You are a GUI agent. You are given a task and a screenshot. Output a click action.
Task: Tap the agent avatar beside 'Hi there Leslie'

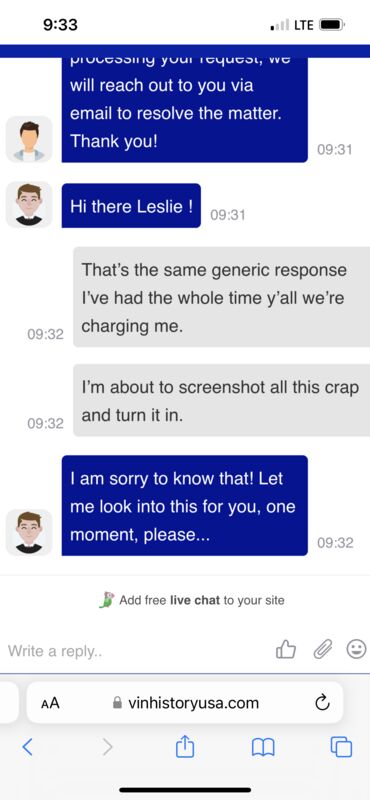tap(29, 205)
